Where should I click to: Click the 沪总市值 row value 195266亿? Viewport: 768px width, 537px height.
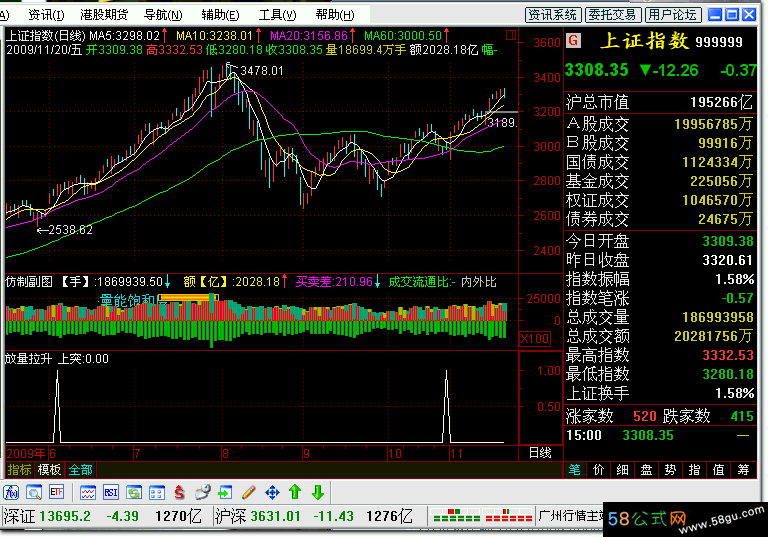click(721, 102)
